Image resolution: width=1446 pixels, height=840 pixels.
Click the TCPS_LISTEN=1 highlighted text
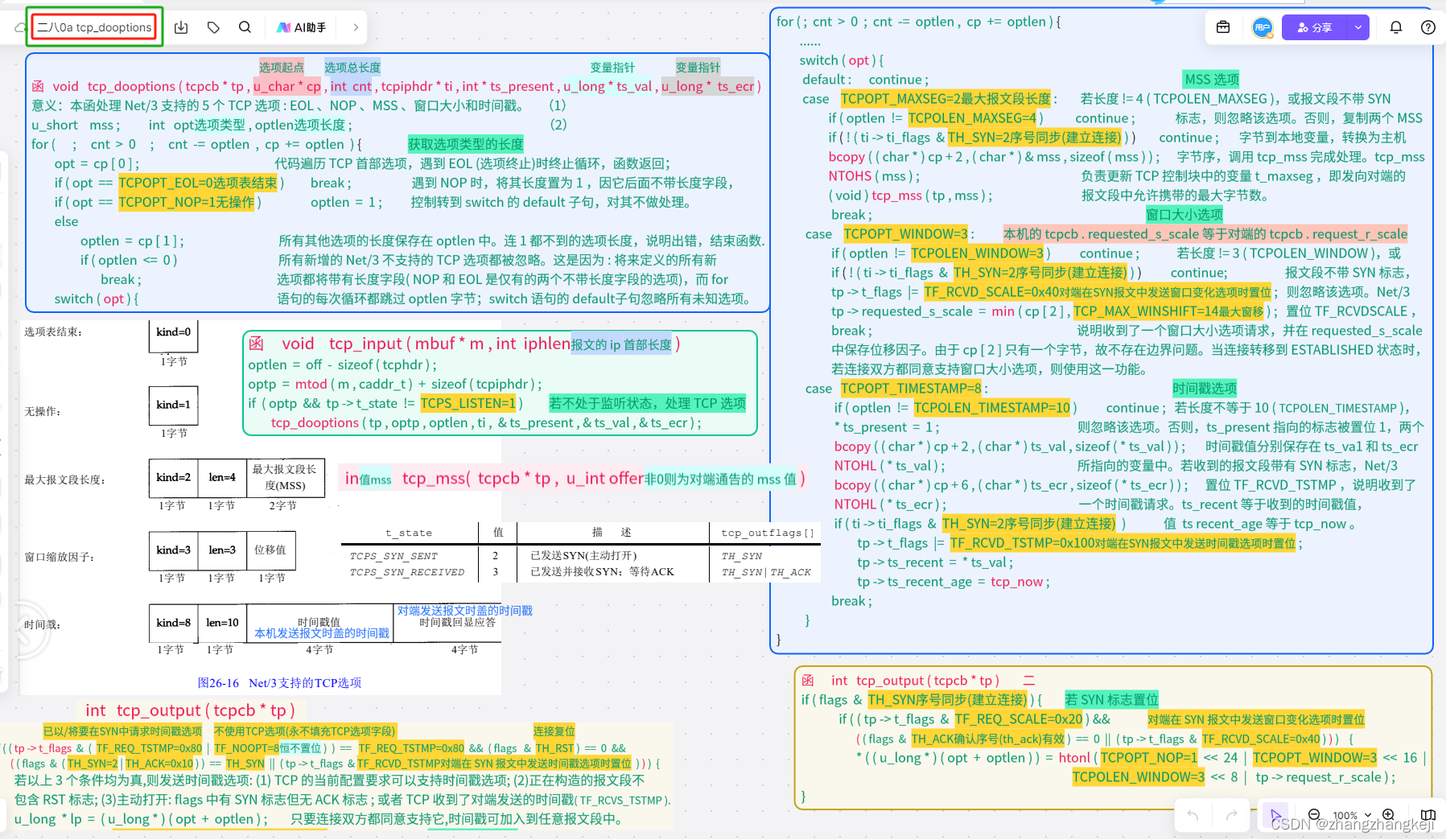pos(468,403)
